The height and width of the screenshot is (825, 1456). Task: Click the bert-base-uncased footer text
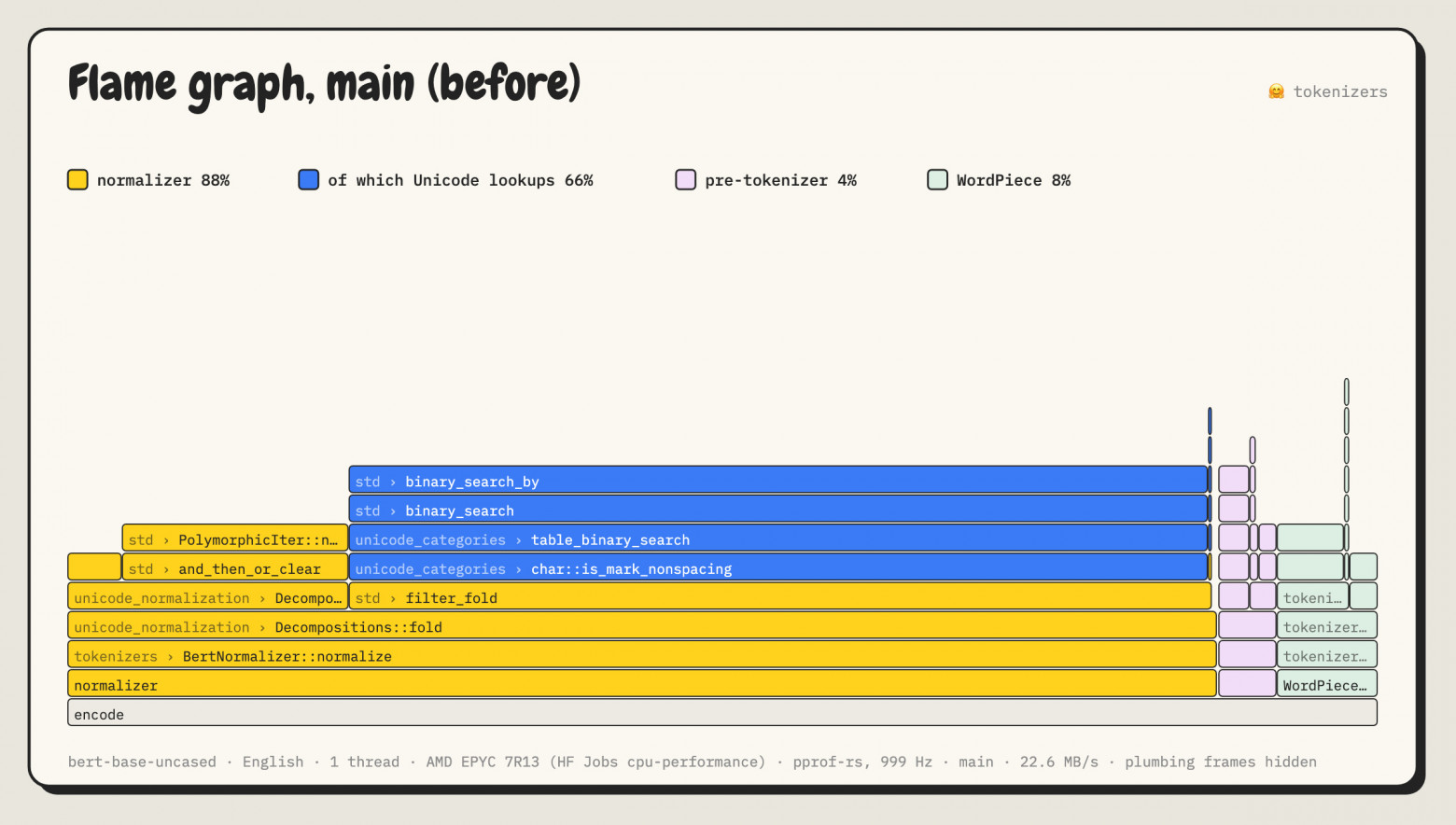pos(142,762)
